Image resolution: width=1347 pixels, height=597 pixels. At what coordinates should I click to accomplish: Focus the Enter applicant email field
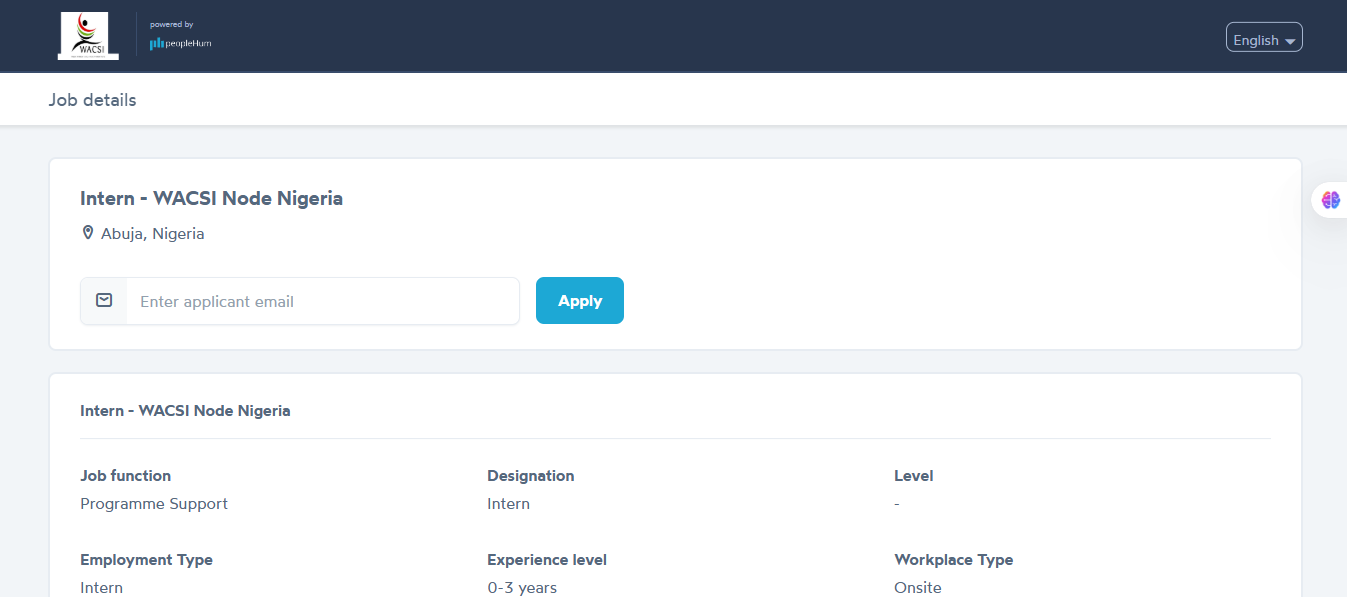coord(322,301)
